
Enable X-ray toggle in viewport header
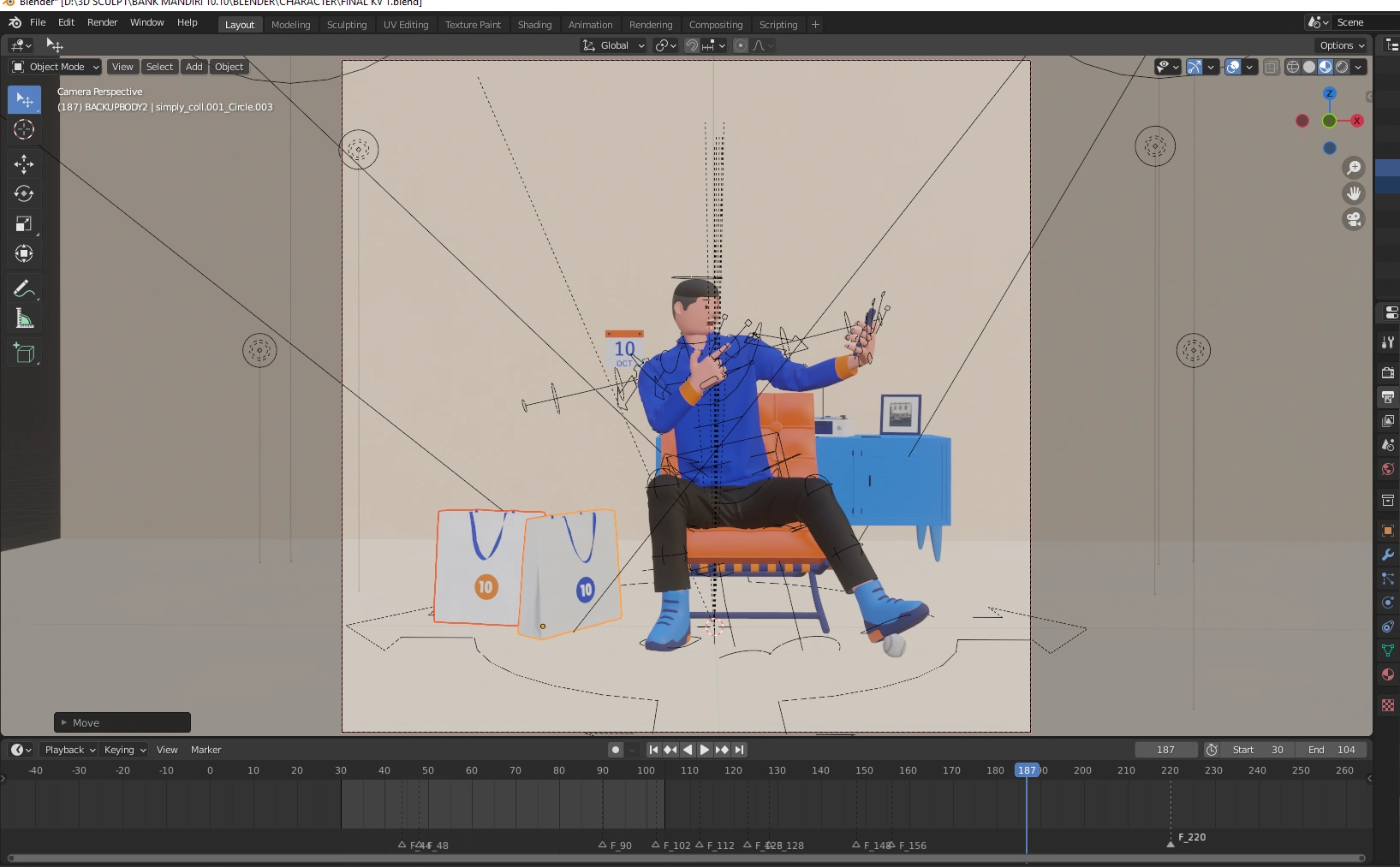tap(1272, 67)
